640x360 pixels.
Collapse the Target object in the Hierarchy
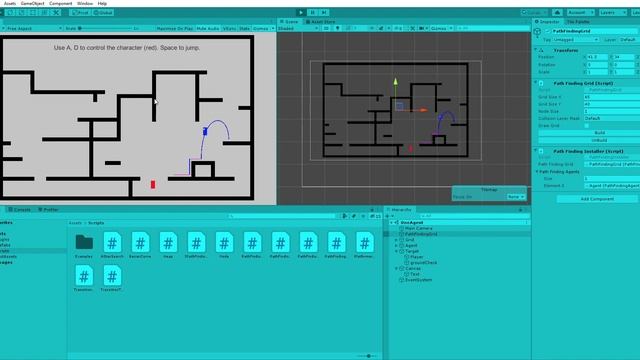396,251
